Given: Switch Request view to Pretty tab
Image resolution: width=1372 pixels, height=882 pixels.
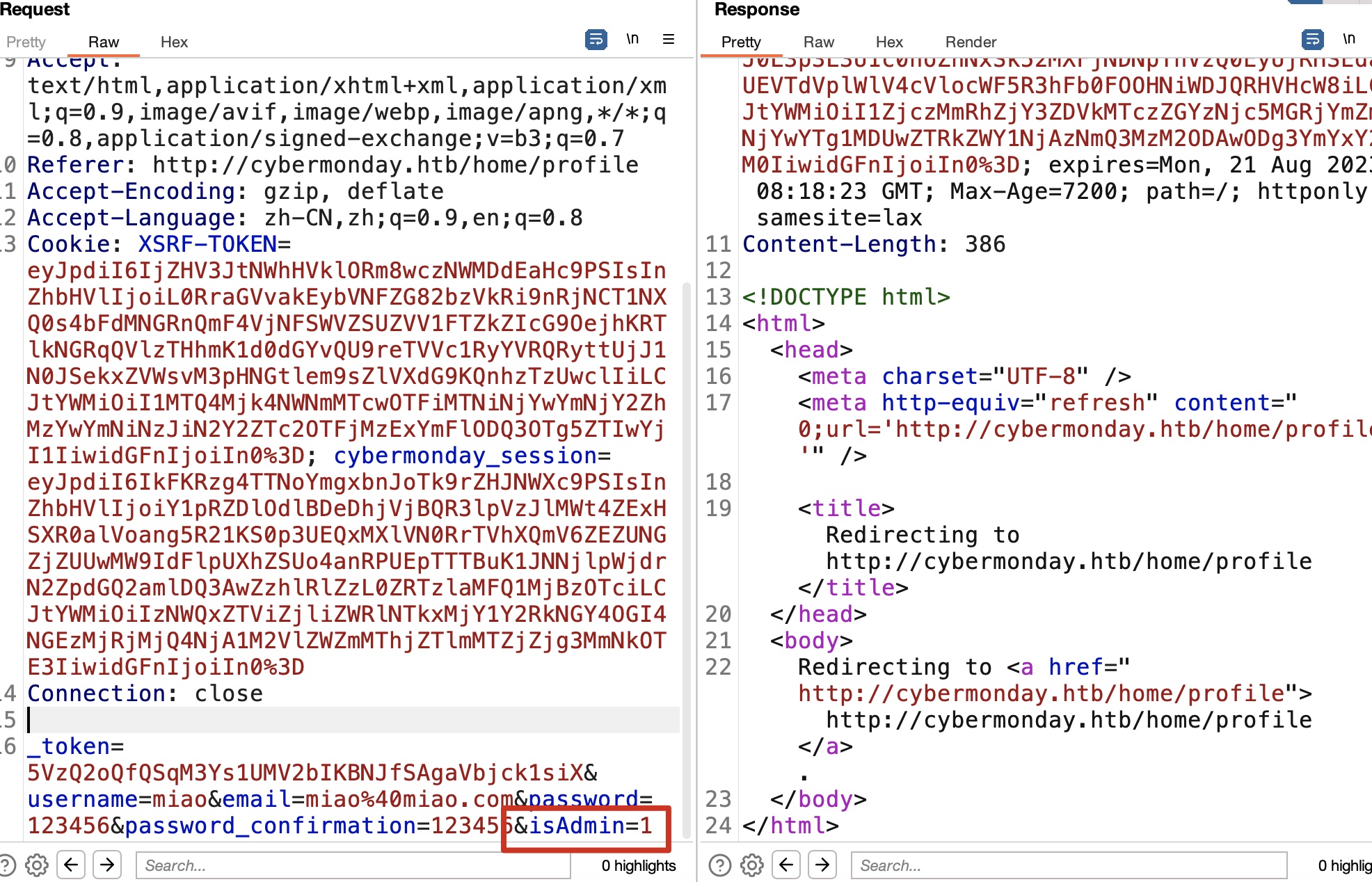Looking at the screenshot, I should click(x=26, y=42).
